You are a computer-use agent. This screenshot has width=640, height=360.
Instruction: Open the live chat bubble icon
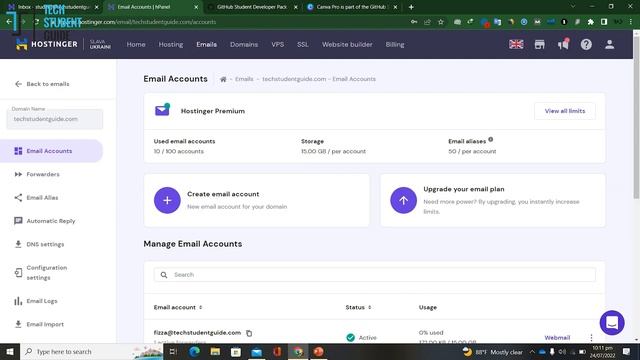(x=612, y=323)
